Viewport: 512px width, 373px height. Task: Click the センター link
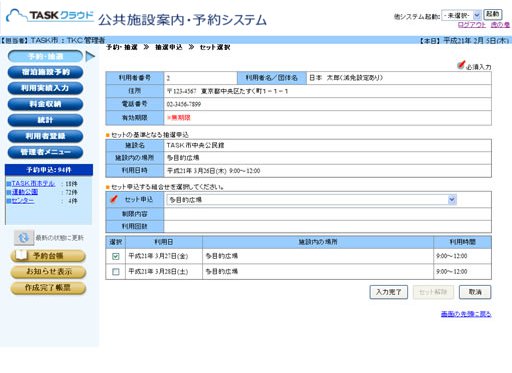(23, 201)
